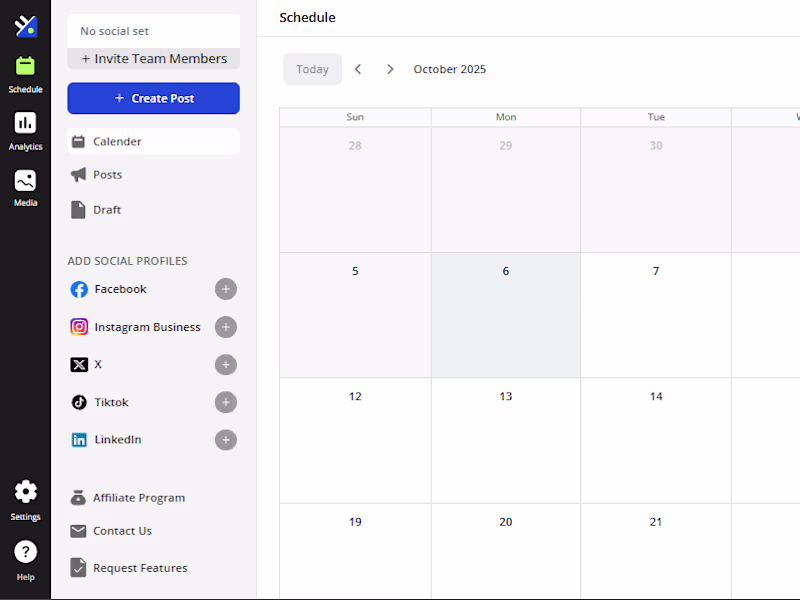Click the Tiktok profile icon
Viewport: 800px width, 600px height.
pyautogui.click(x=78, y=402)
